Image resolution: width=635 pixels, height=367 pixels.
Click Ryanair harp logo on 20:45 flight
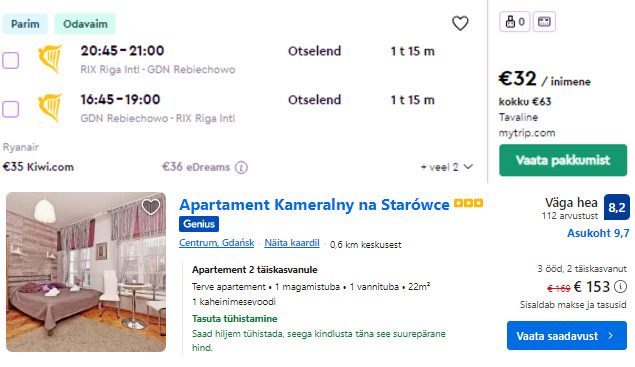[50, 59]
